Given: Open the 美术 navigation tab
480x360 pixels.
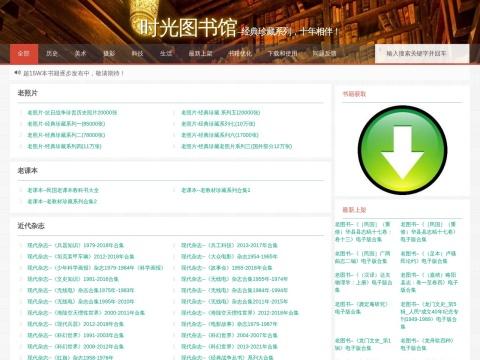Looking at the screenshot, I should coord(80,53).
